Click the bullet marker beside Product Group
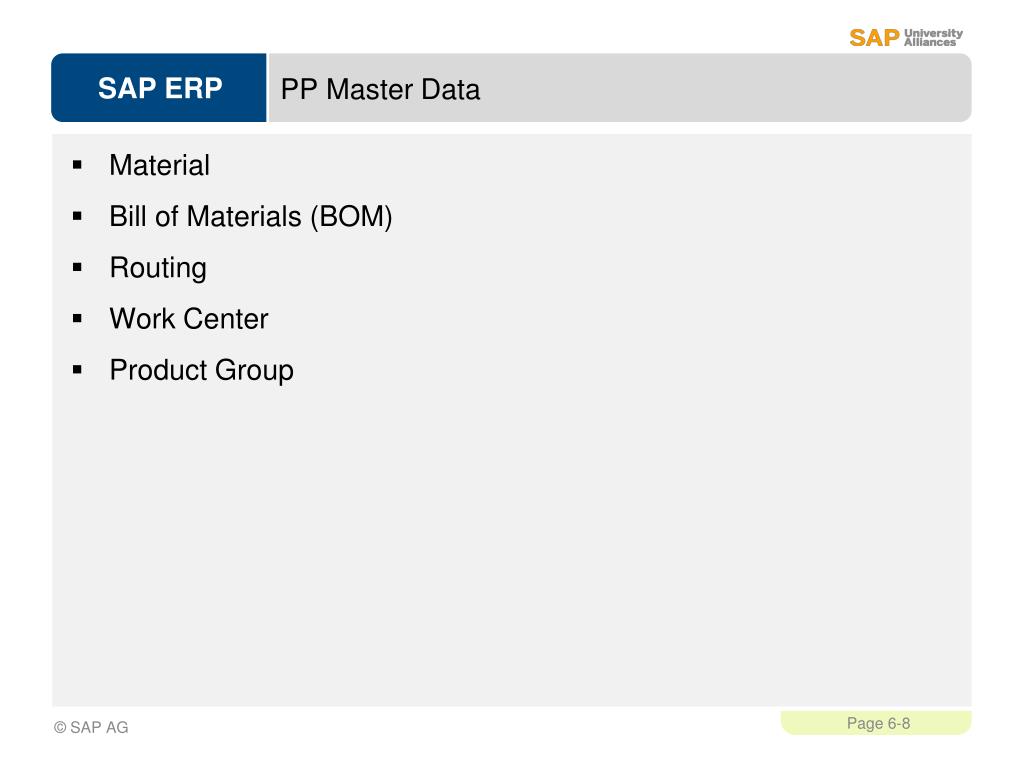Image resolution: width=1024 pixels, height=768 pixels. [x=78, y=370]
